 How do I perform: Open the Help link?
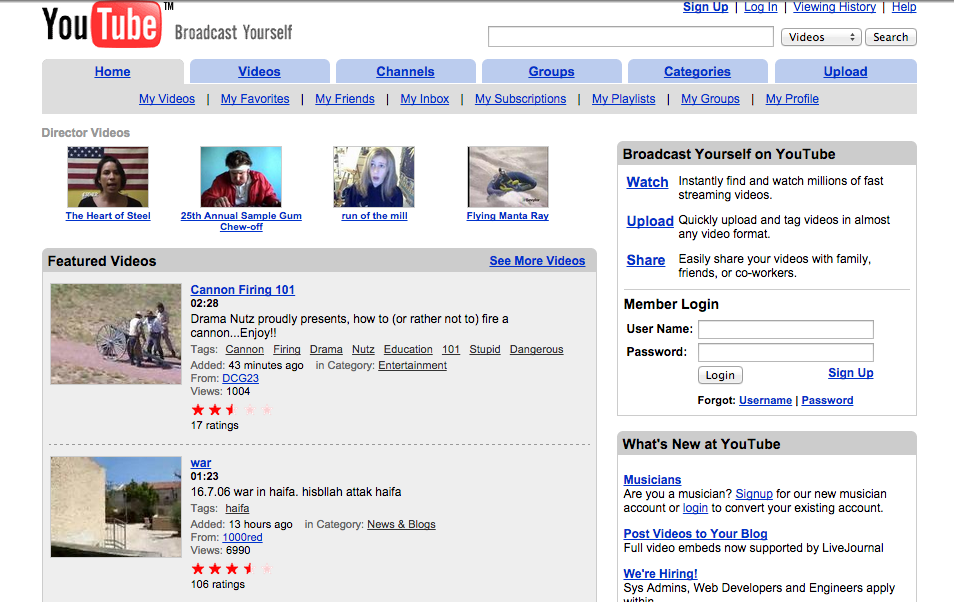(904, 7)
